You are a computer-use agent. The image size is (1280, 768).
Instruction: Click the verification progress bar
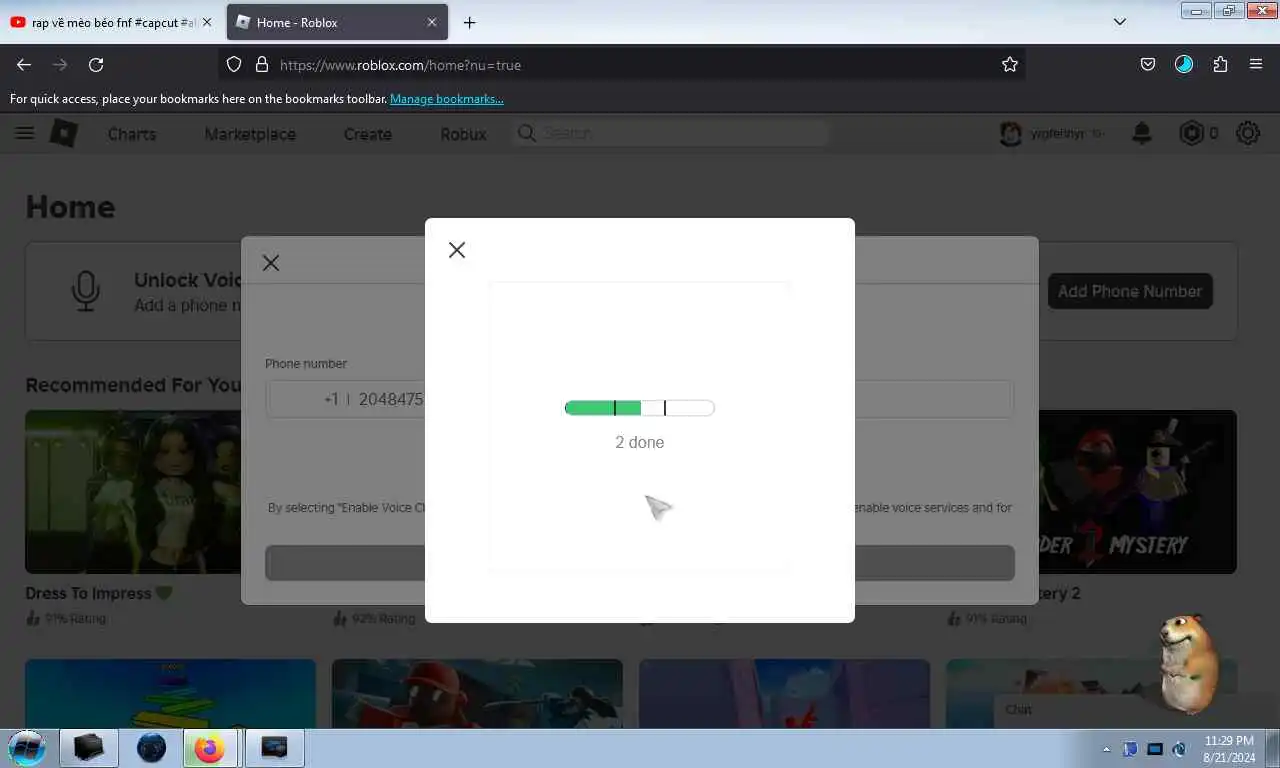(640, 408)
